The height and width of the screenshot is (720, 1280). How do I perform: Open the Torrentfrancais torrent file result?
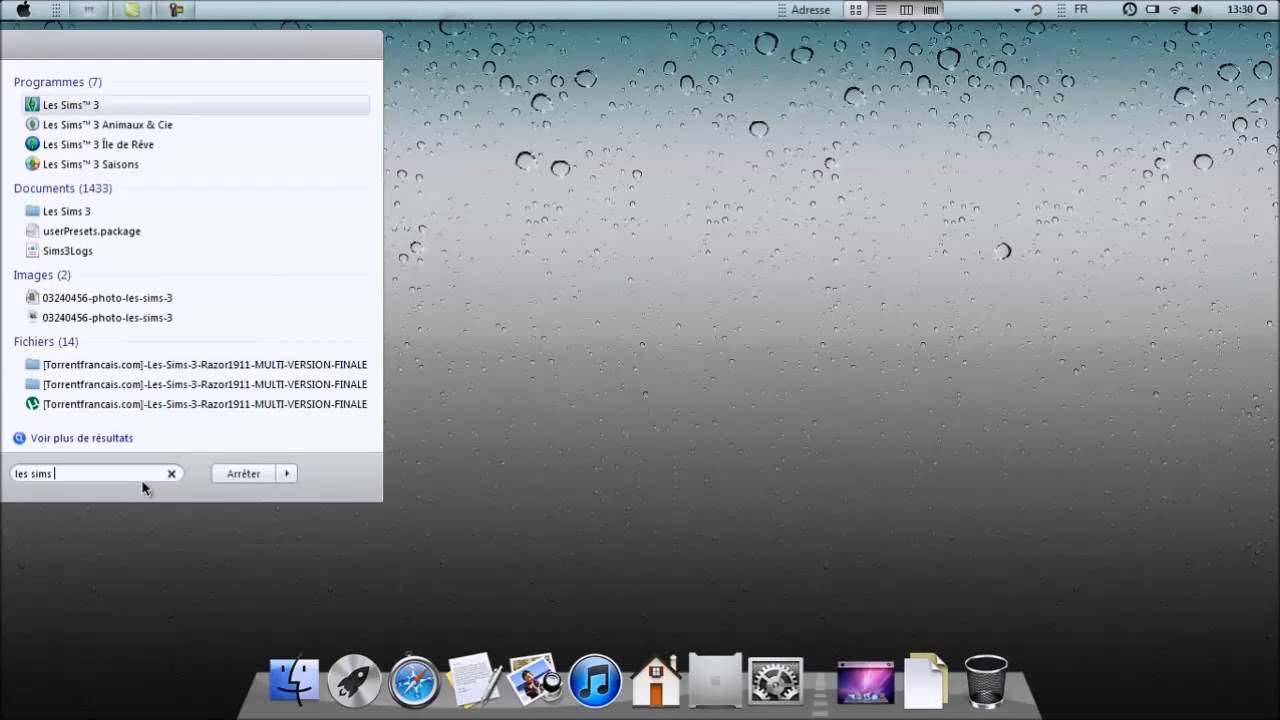point(196,404)
